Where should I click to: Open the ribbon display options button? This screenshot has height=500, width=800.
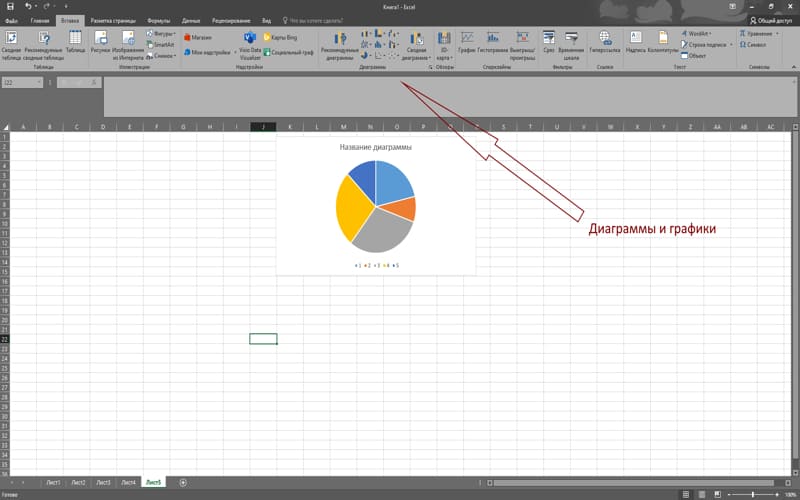click(x=733, y=7)
